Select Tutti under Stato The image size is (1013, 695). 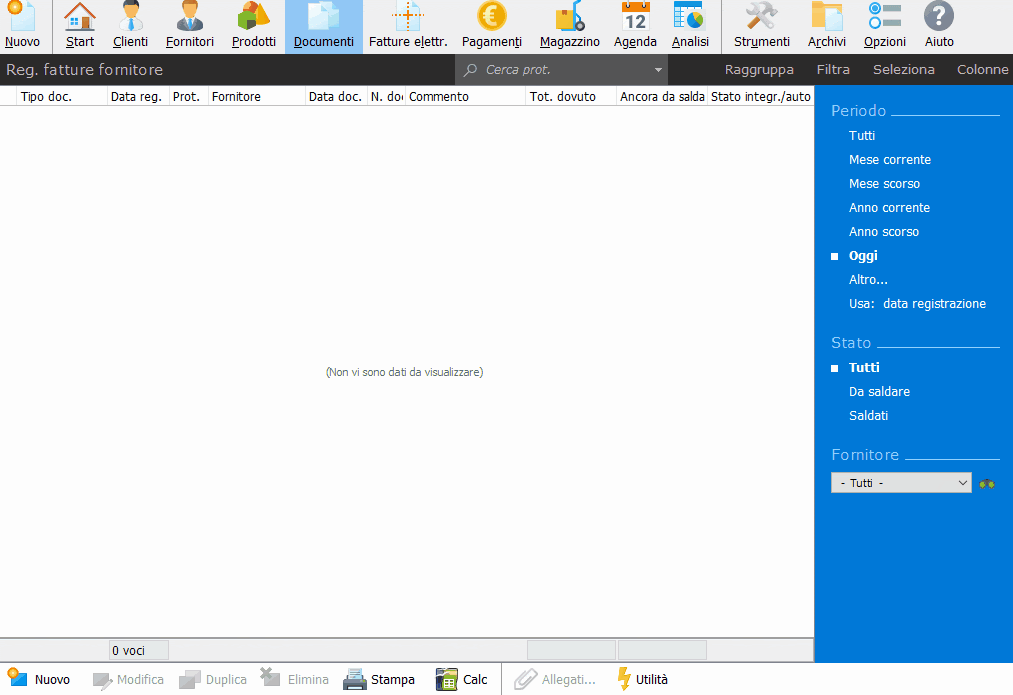(864, 368)
